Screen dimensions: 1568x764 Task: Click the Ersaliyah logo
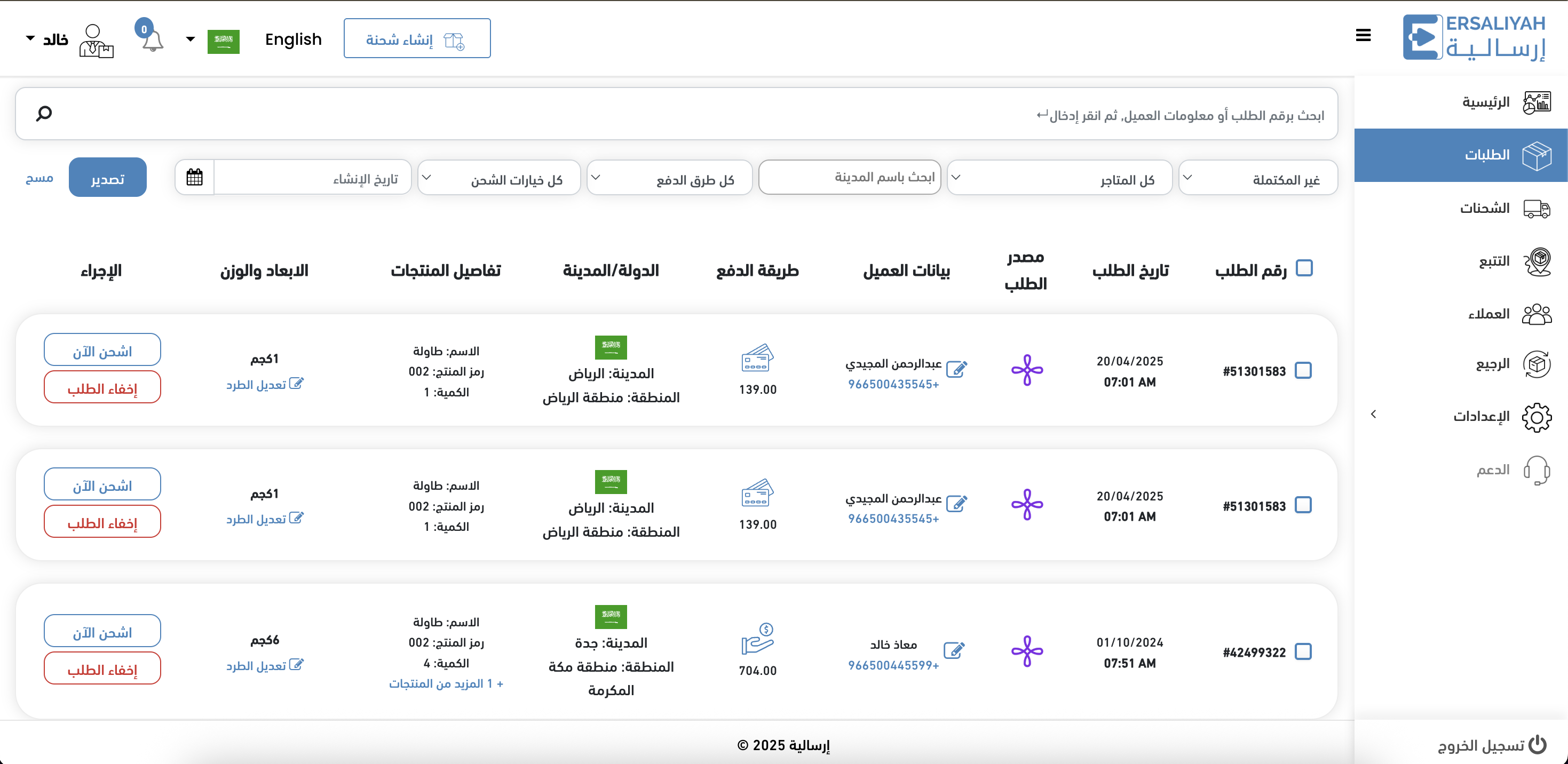[x=1474, y=38]
